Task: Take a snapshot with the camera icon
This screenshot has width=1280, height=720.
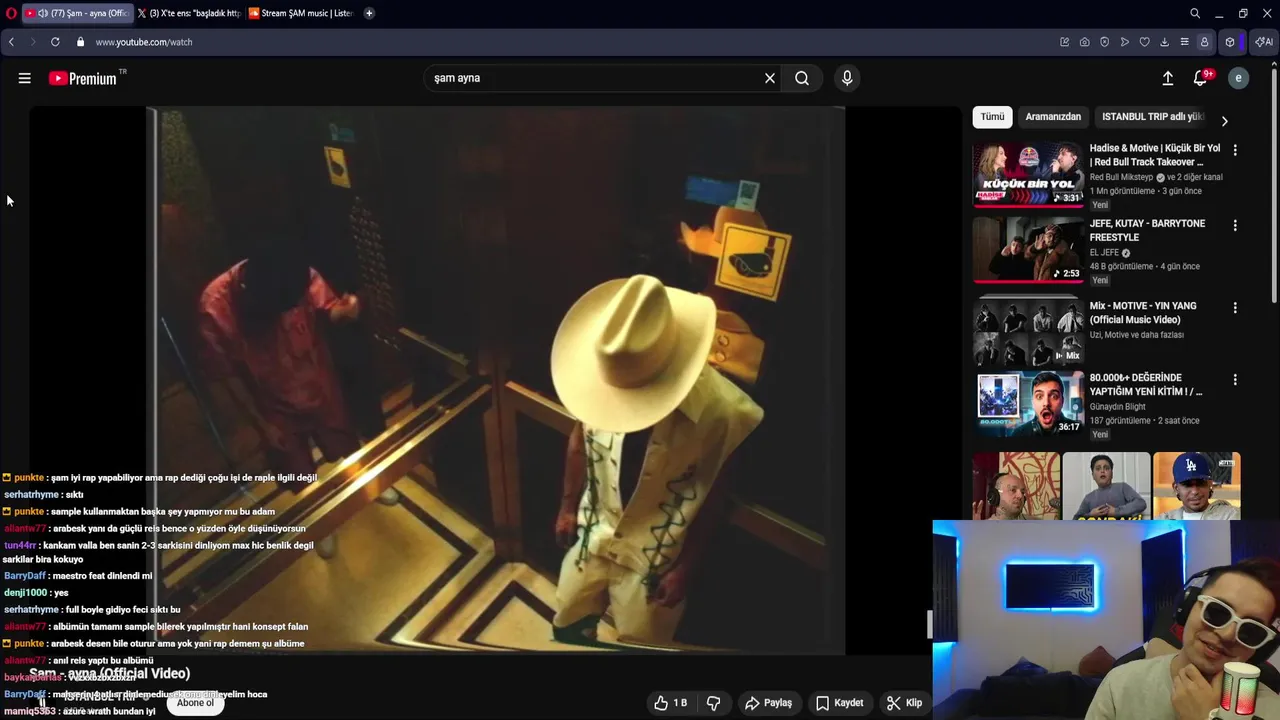Action: pos(1085,42)
